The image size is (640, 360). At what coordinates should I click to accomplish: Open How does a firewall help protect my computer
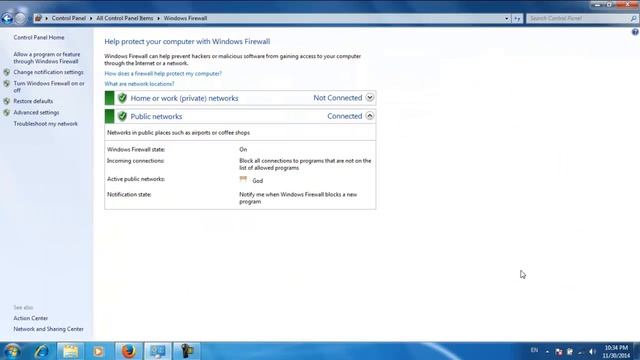[x=163, y=74]
